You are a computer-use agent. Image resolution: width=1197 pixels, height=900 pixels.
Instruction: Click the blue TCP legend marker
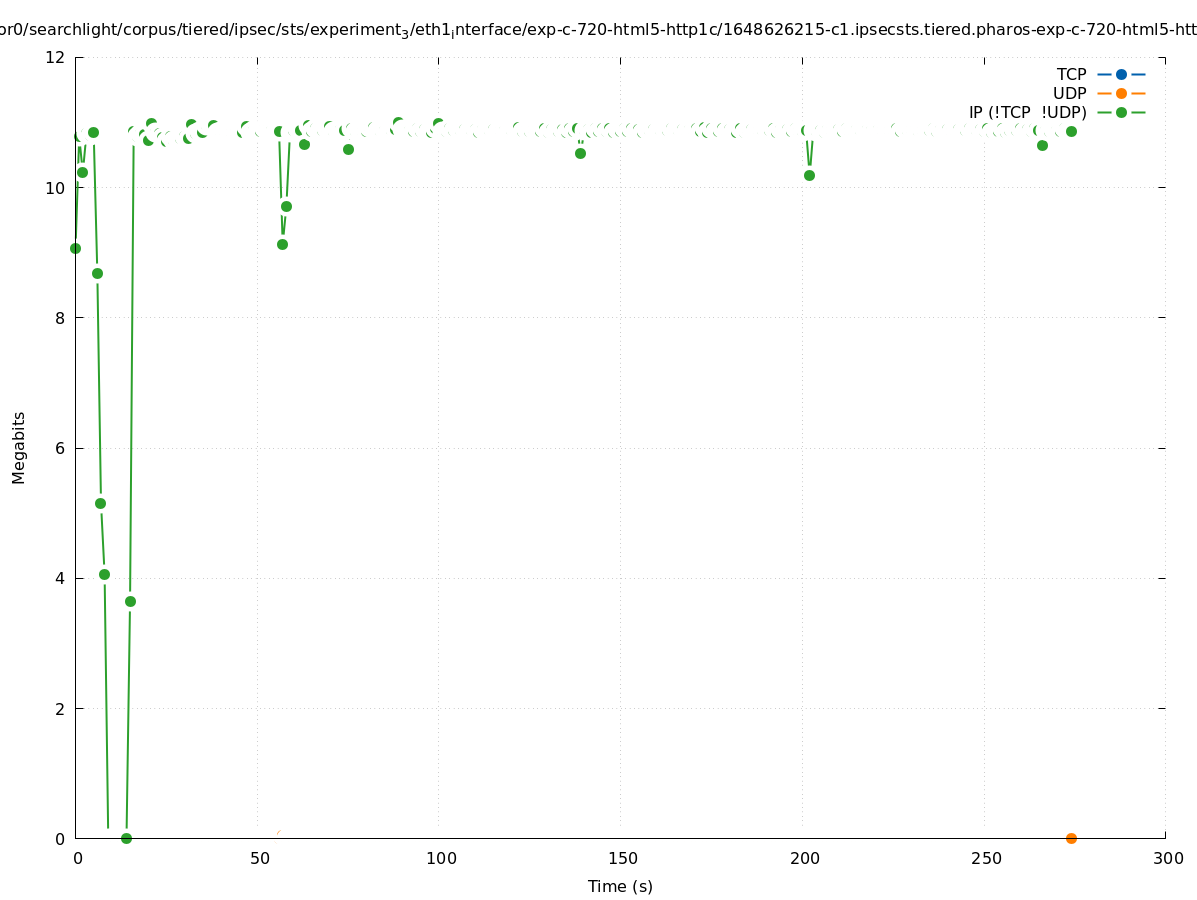tap(1121, 74)
